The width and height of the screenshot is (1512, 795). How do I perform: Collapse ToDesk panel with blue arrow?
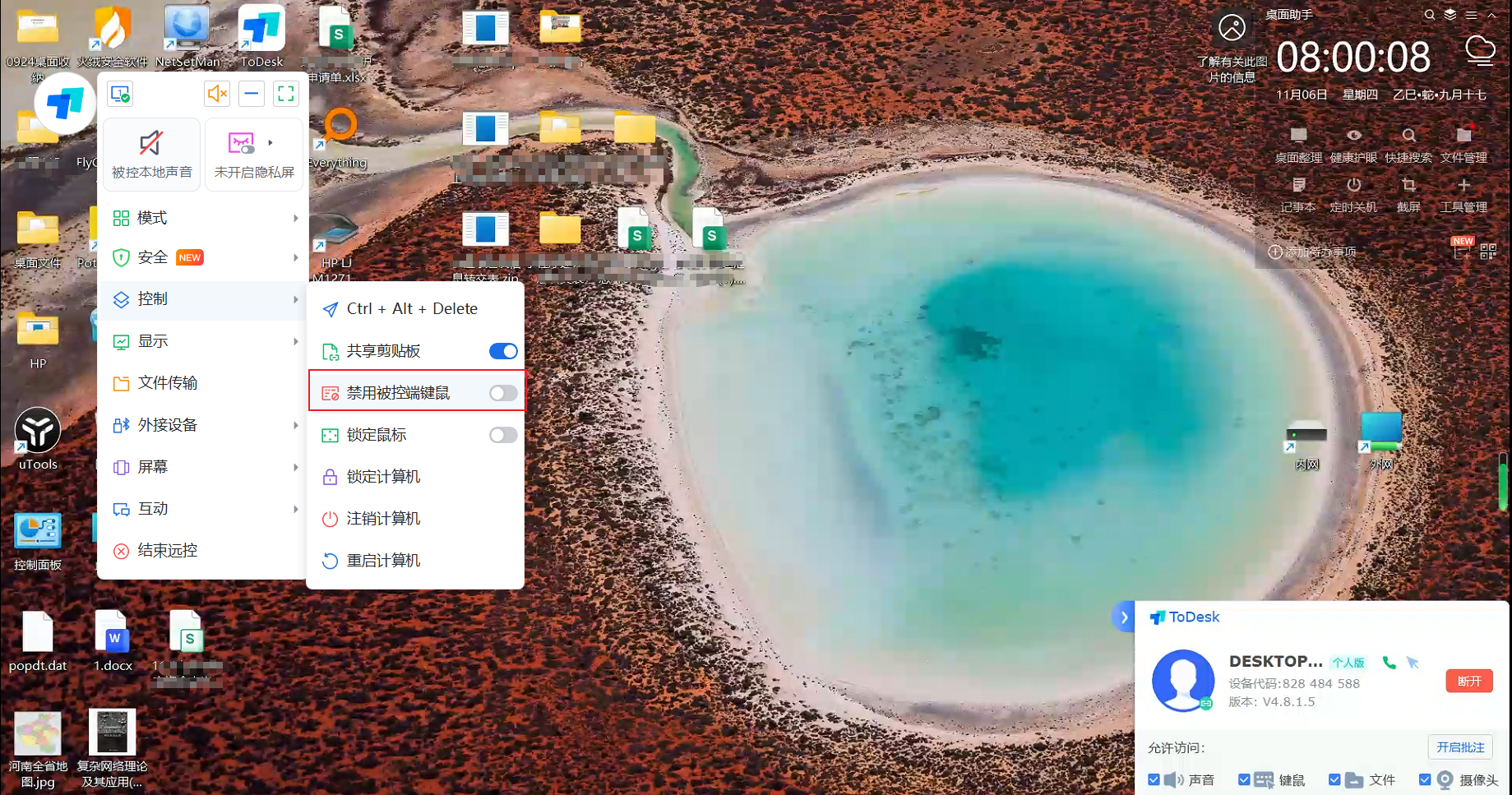pyautogui.click(x=1124, y=617)
